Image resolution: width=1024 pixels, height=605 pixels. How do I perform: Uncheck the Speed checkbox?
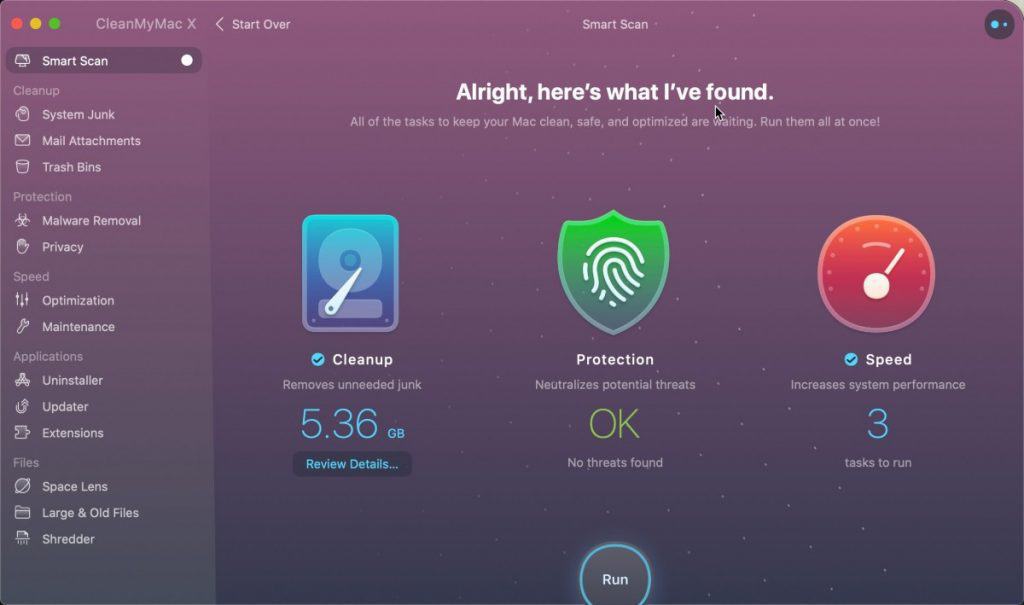851,359
